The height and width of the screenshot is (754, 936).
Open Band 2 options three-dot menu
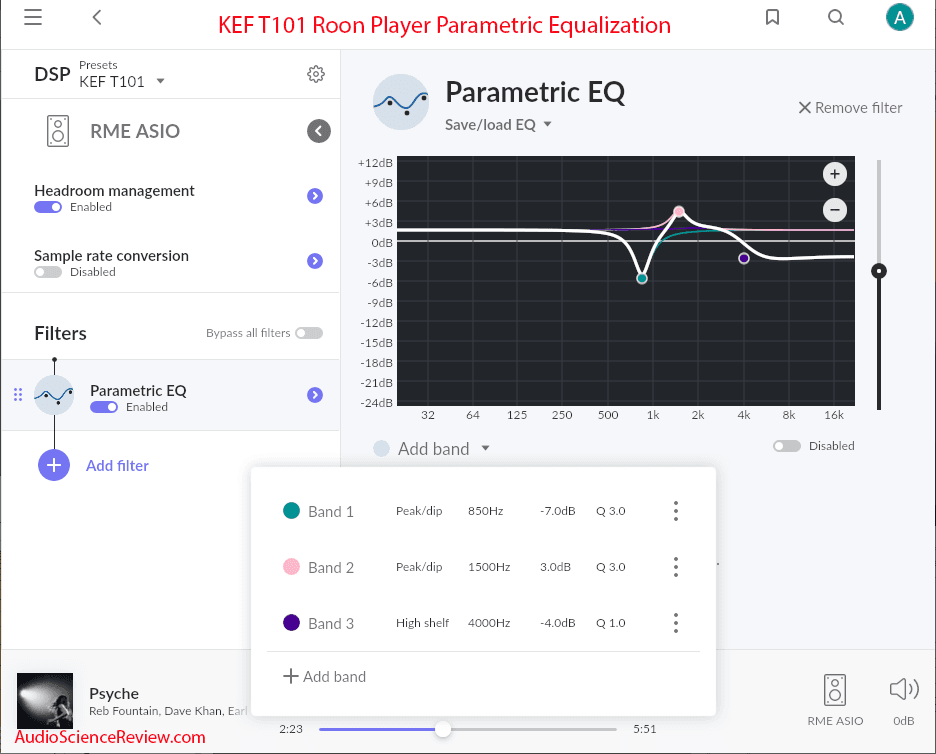pos(676,567)
